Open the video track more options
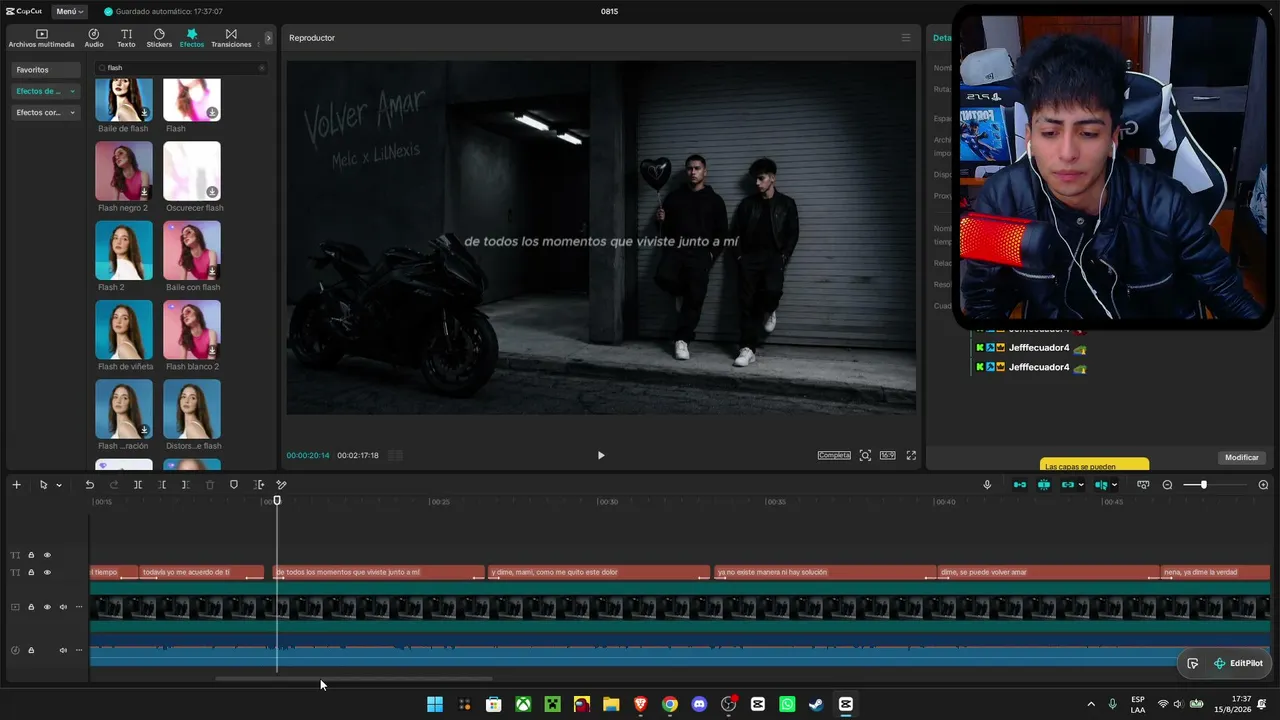The image size is (1280, 720). [x=79, y=607]
